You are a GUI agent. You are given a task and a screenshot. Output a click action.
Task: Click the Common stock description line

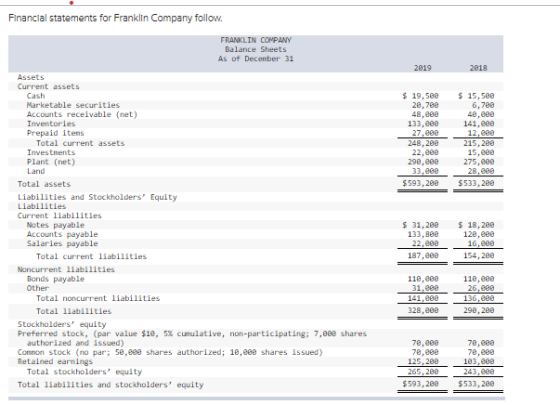point(170,352)
